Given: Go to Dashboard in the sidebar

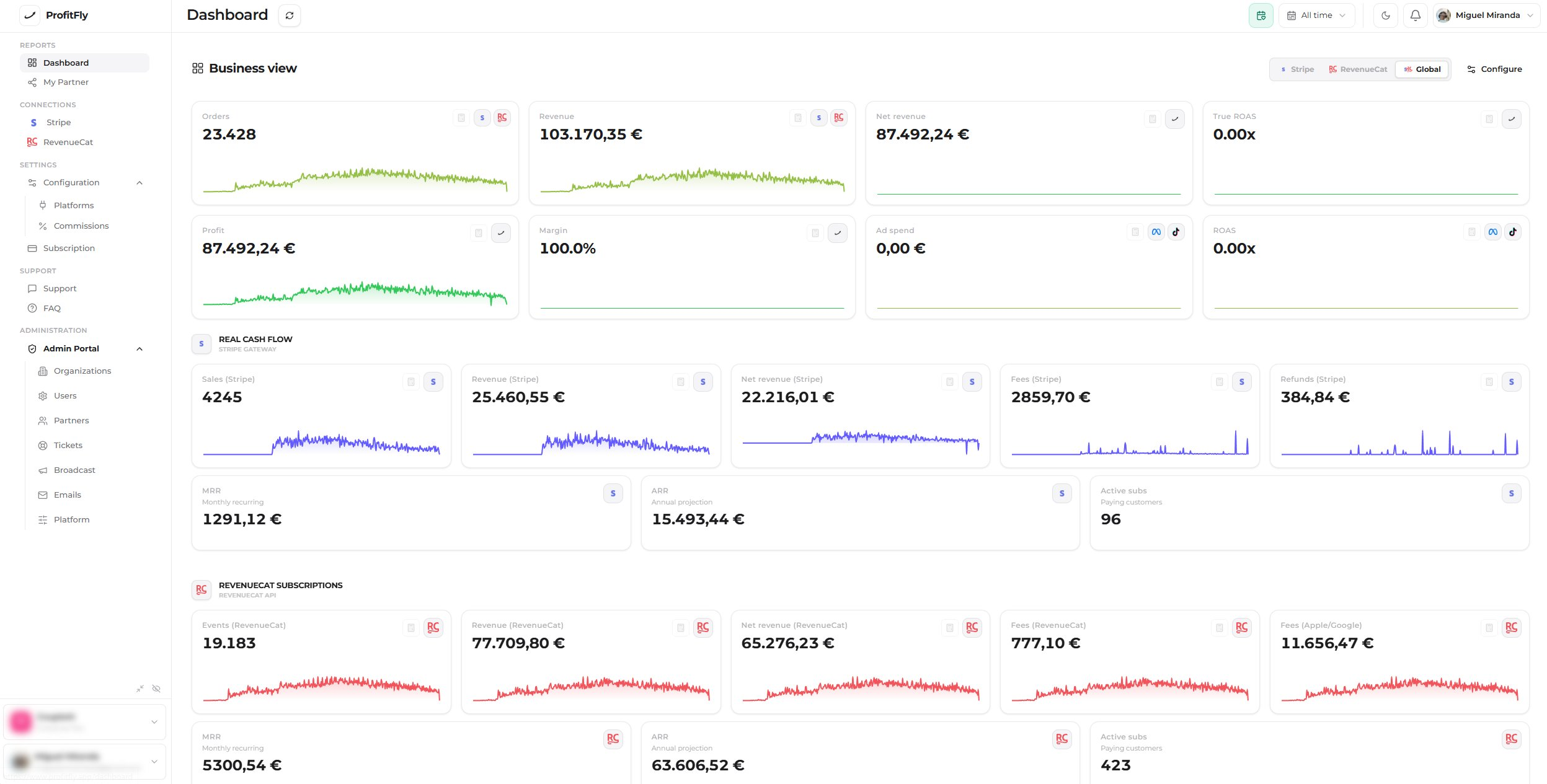Looking at the screenshot, I should [84, 63].
